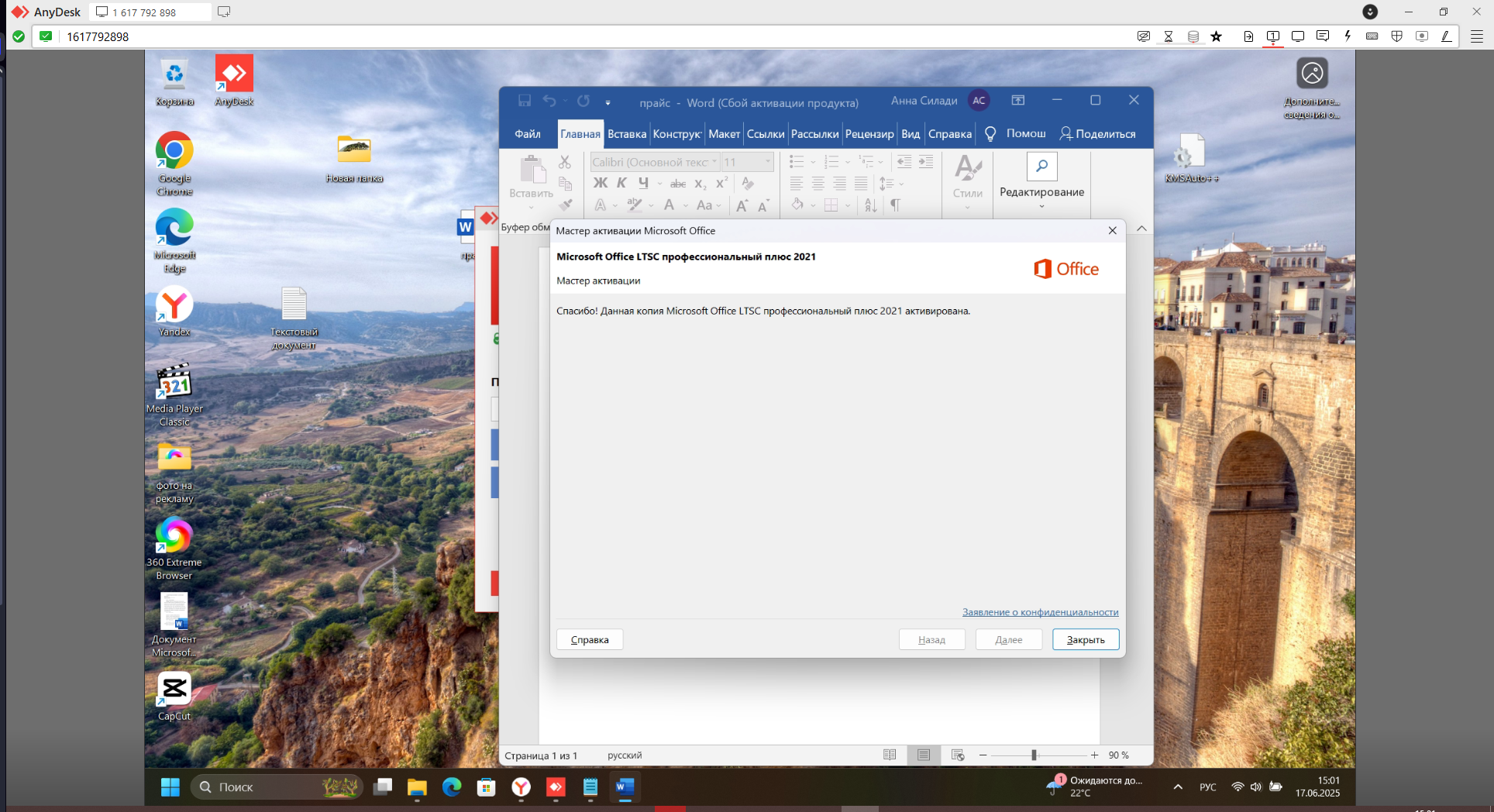Toggle subscript x₂ formatting
1494x812 pixels.
click(700, 184)
